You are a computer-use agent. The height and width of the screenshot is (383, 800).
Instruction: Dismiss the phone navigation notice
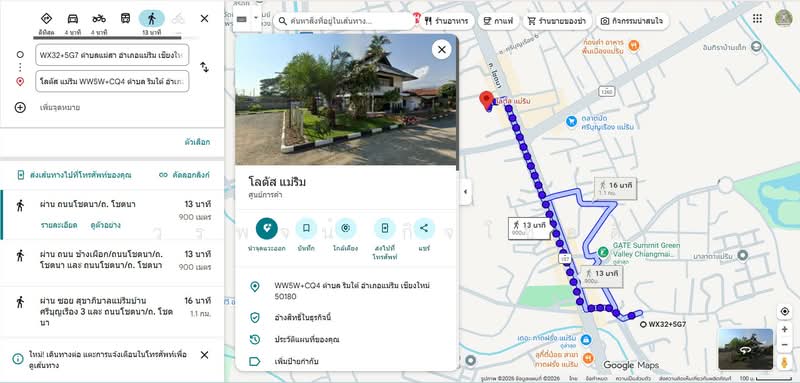(204, 355)
